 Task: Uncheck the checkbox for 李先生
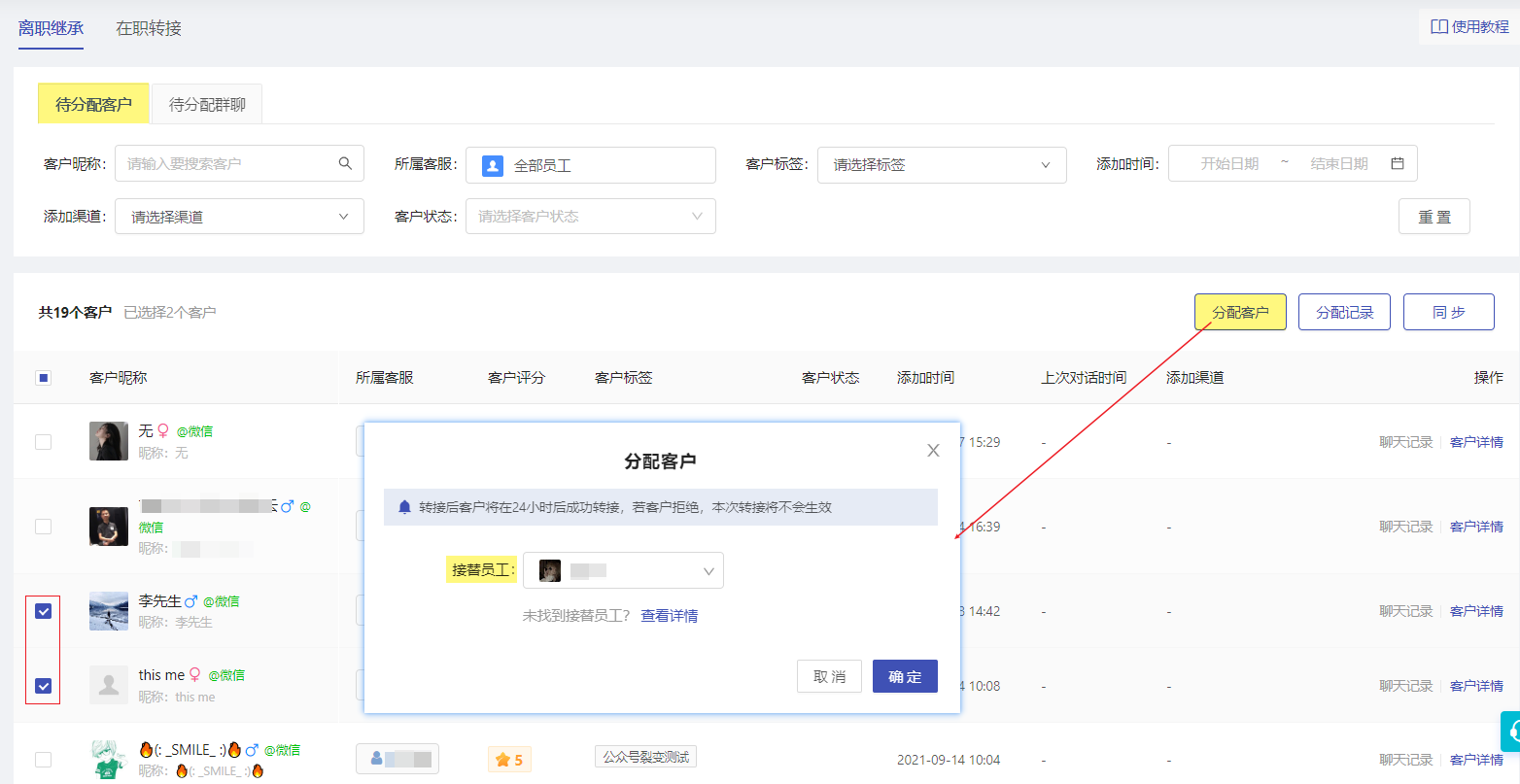tap(43, 611)
